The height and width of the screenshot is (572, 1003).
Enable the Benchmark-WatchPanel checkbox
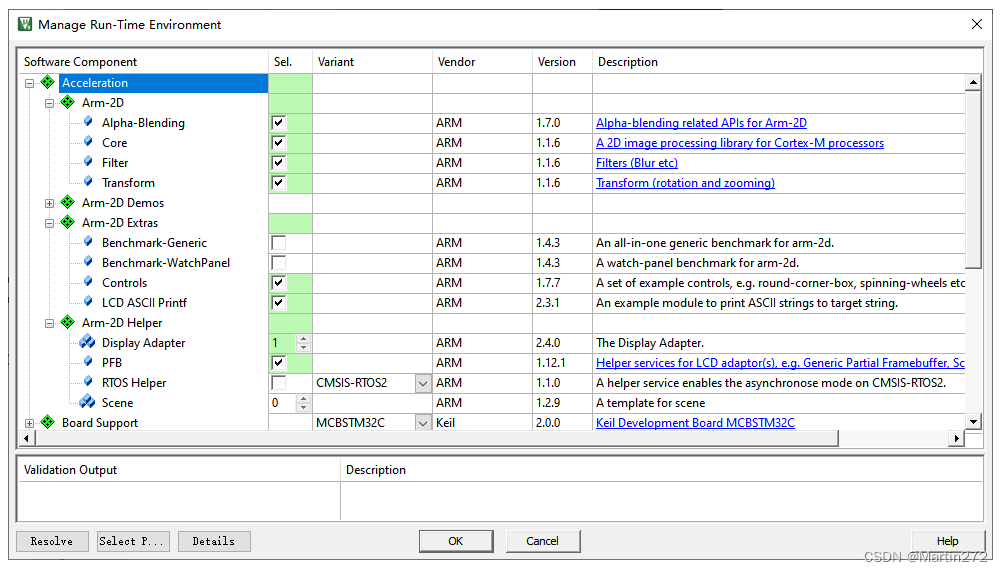pos(278,263)
